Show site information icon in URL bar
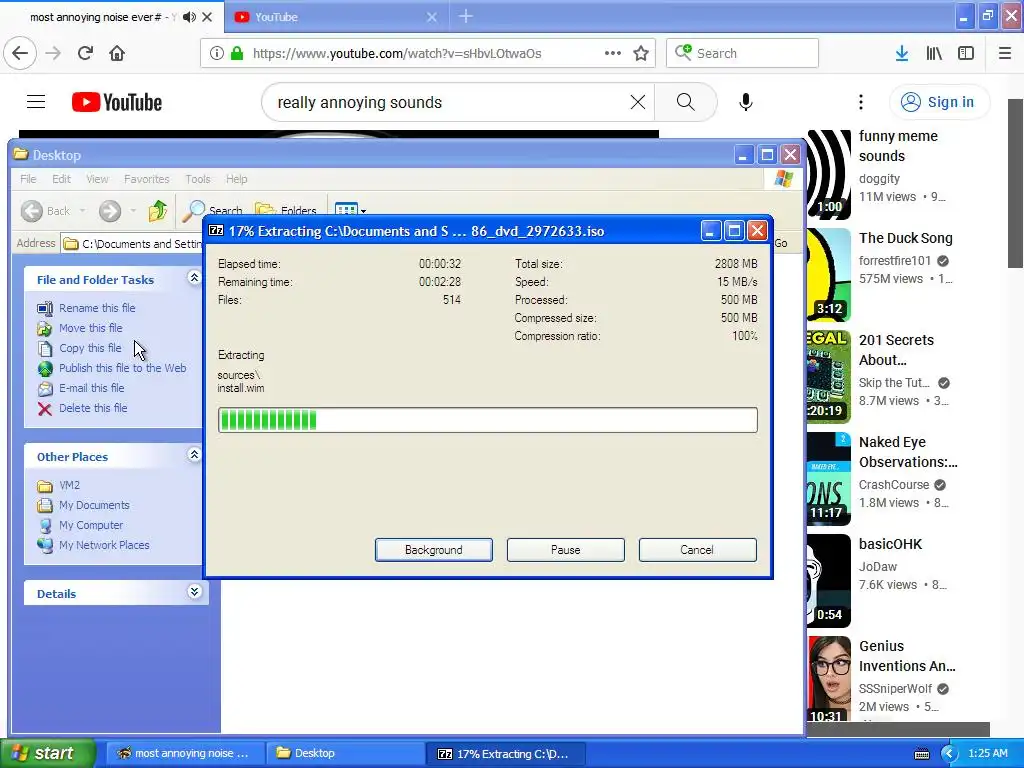 (x=216, y=54)
